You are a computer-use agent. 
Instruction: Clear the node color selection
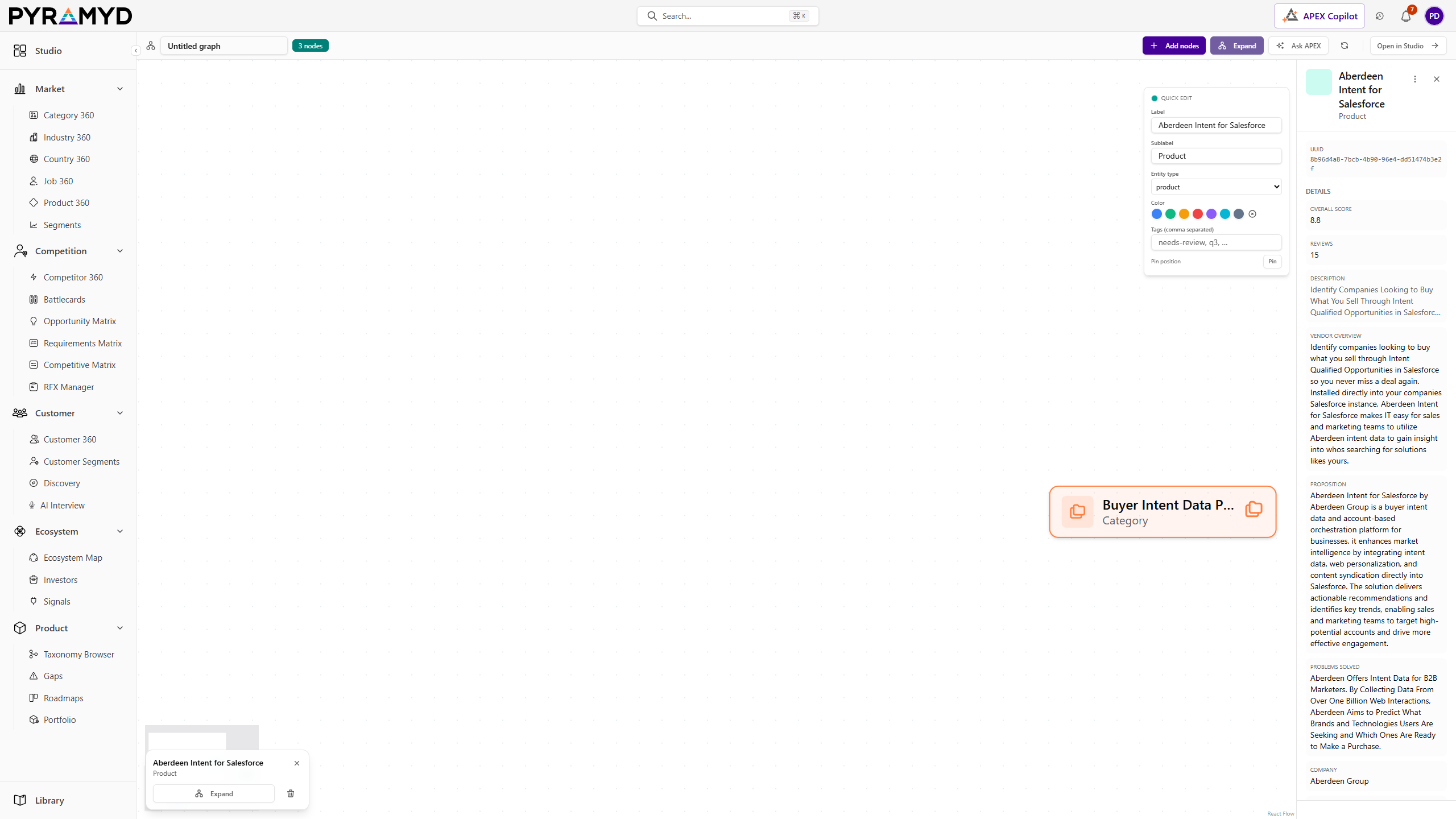point(1252,214)
